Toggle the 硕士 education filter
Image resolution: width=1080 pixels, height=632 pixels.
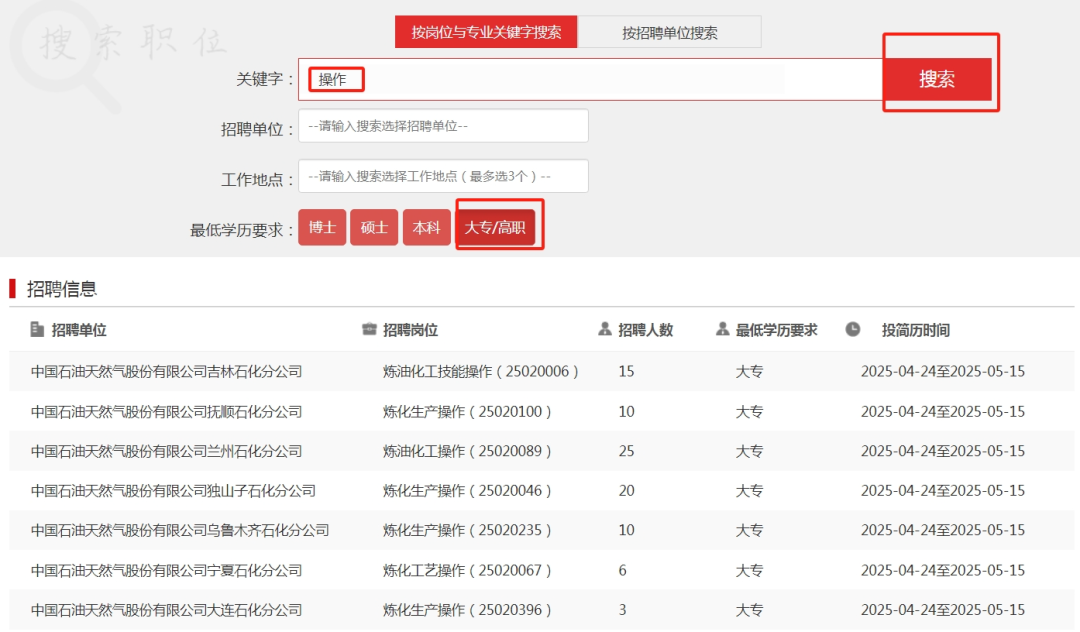click(x=374, y=228)
